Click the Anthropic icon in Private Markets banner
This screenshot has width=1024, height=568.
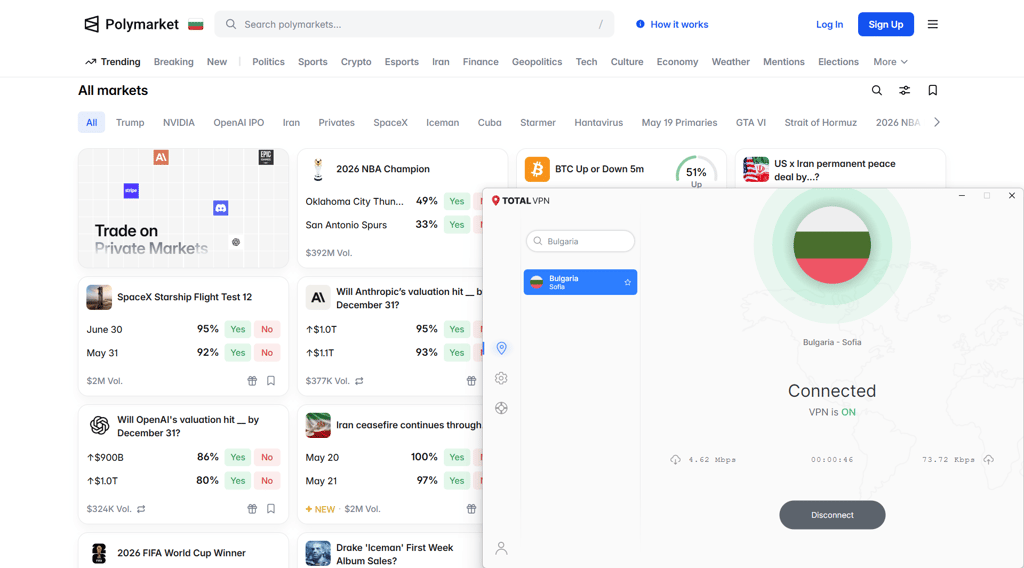pos(161,157)
